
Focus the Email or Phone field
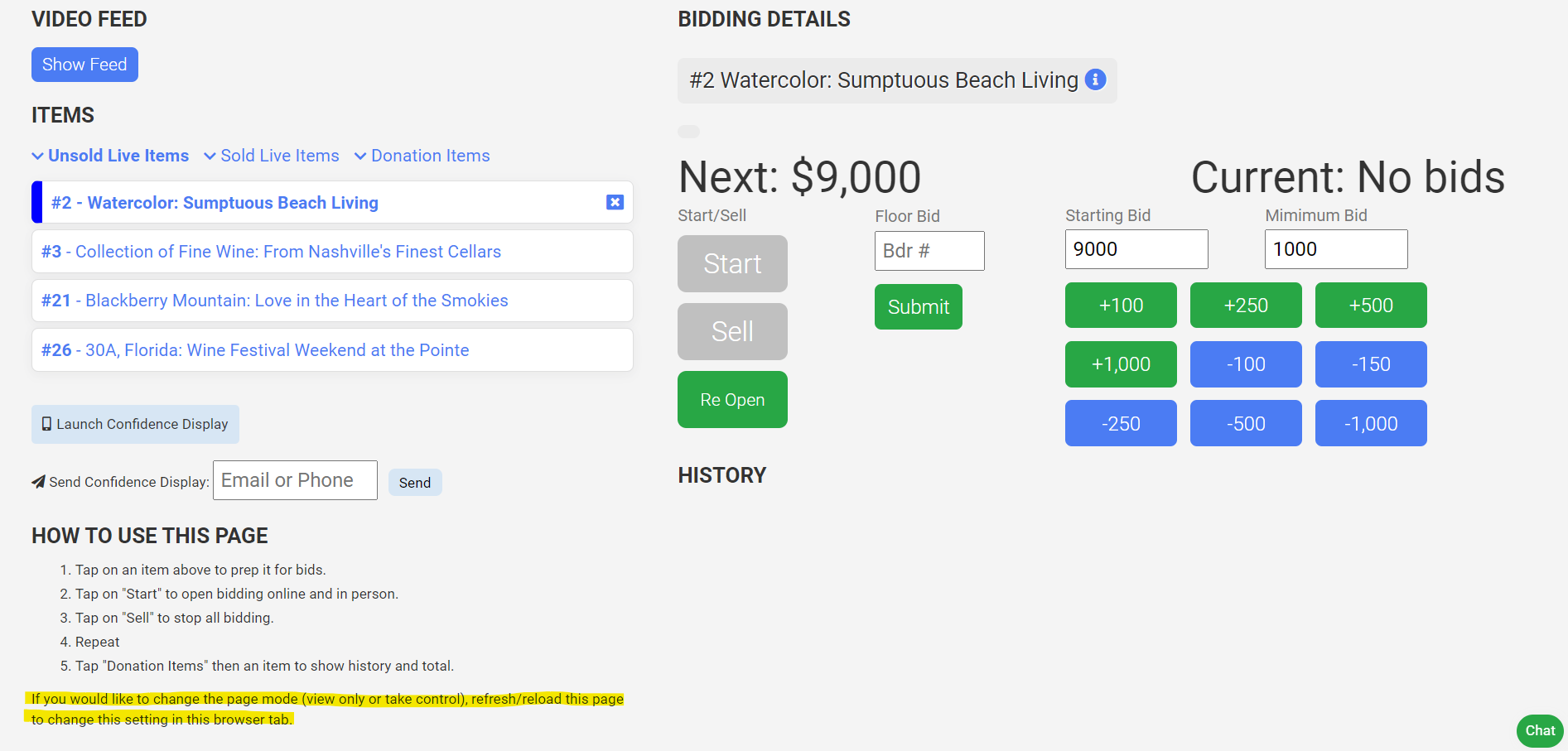(295, 480)
